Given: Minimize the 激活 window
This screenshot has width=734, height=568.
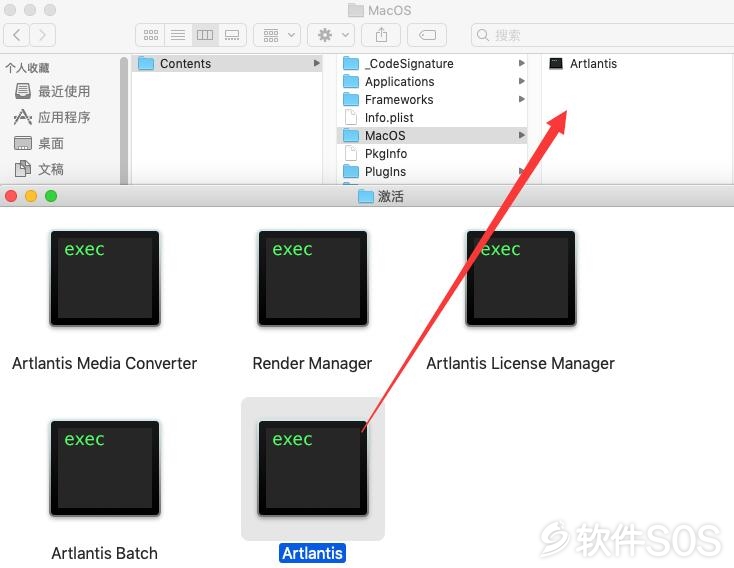Looking at the screenshot, I should (31, 196).
